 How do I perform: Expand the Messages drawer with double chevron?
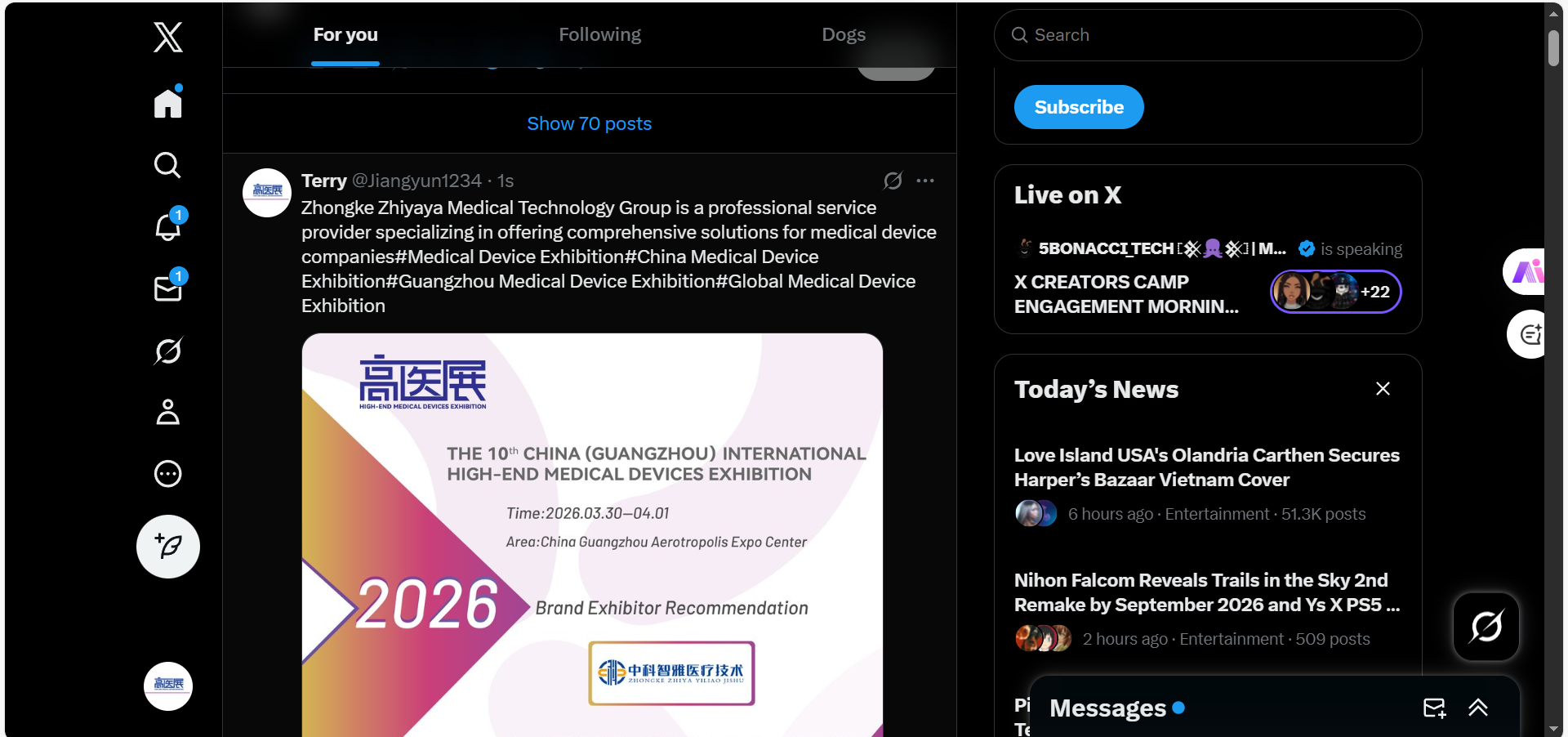[1477, 708]
